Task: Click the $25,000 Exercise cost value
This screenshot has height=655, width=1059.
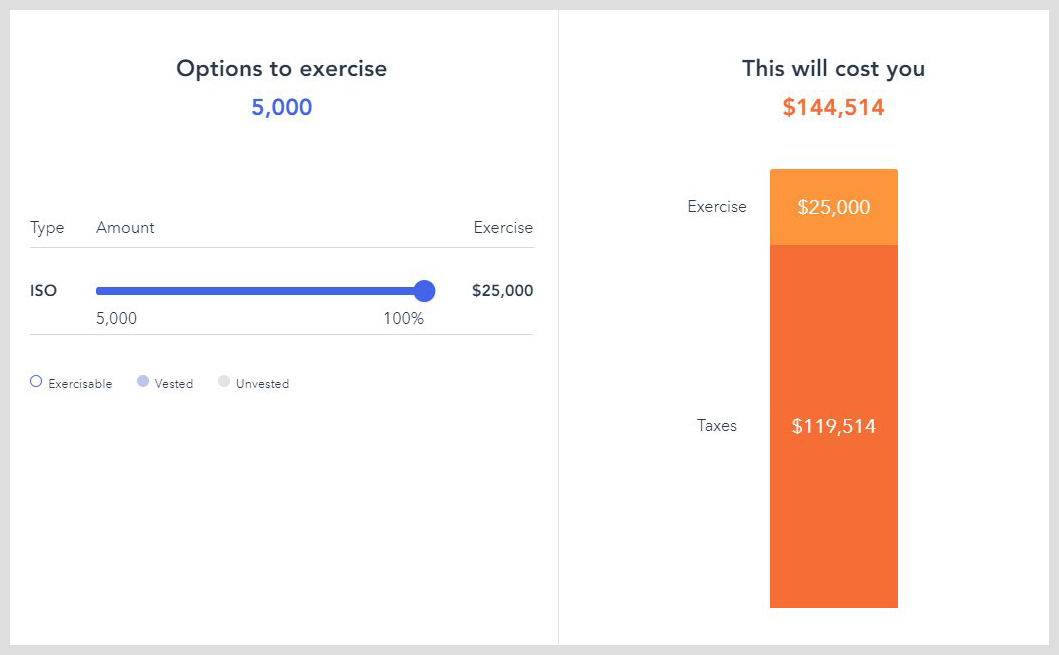Action: (505, 290)
